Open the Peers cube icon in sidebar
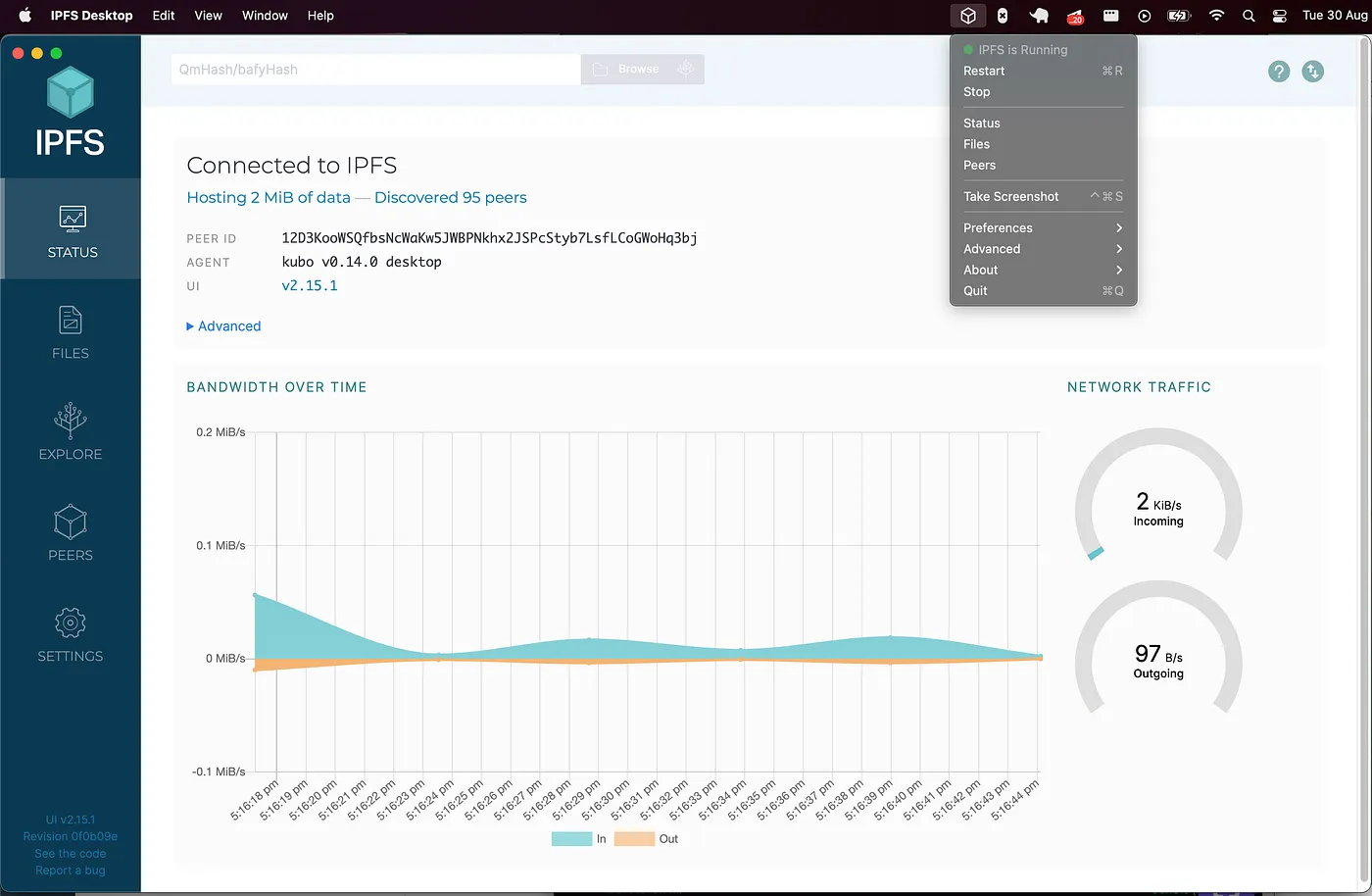This screenshot has width=1372, height=896. click(x=71, y=523)
